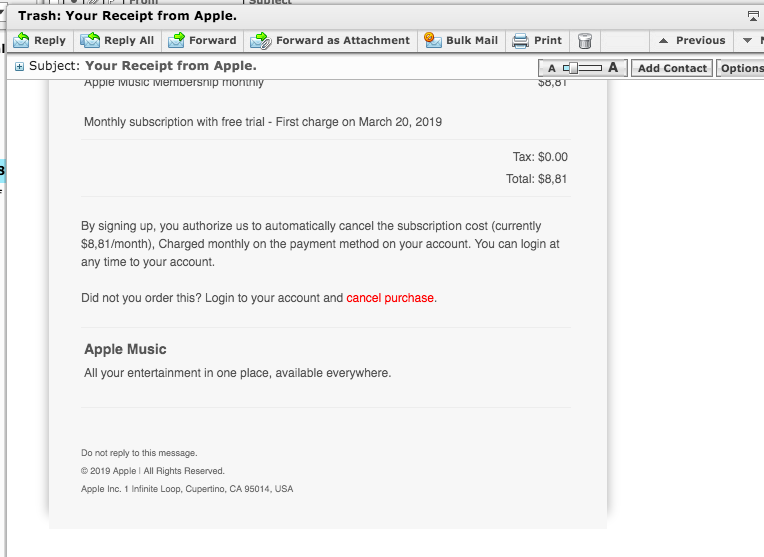Click the pop-out window icon in title bar
Screen dimensions: 764x557
click(x=753, y=16)
